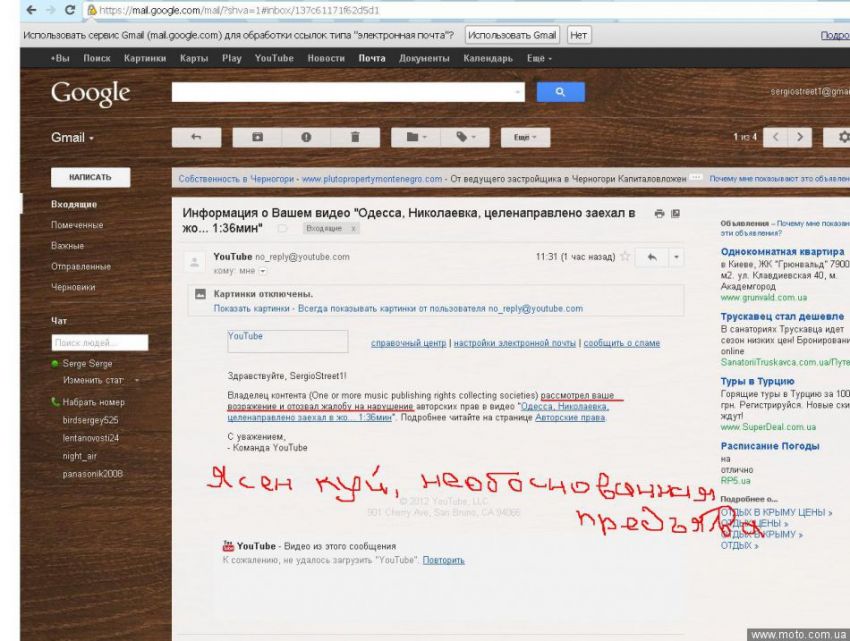Click 'Набрать номер' phone icon
Viewport: 850px width, 641px height.
click(55, 402)
